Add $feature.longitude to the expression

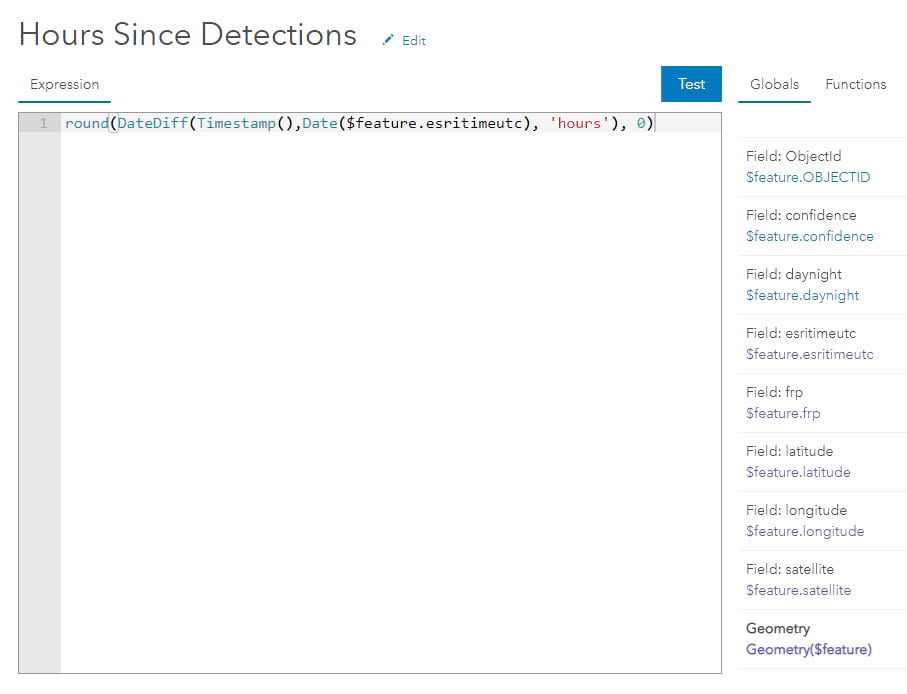804,531
